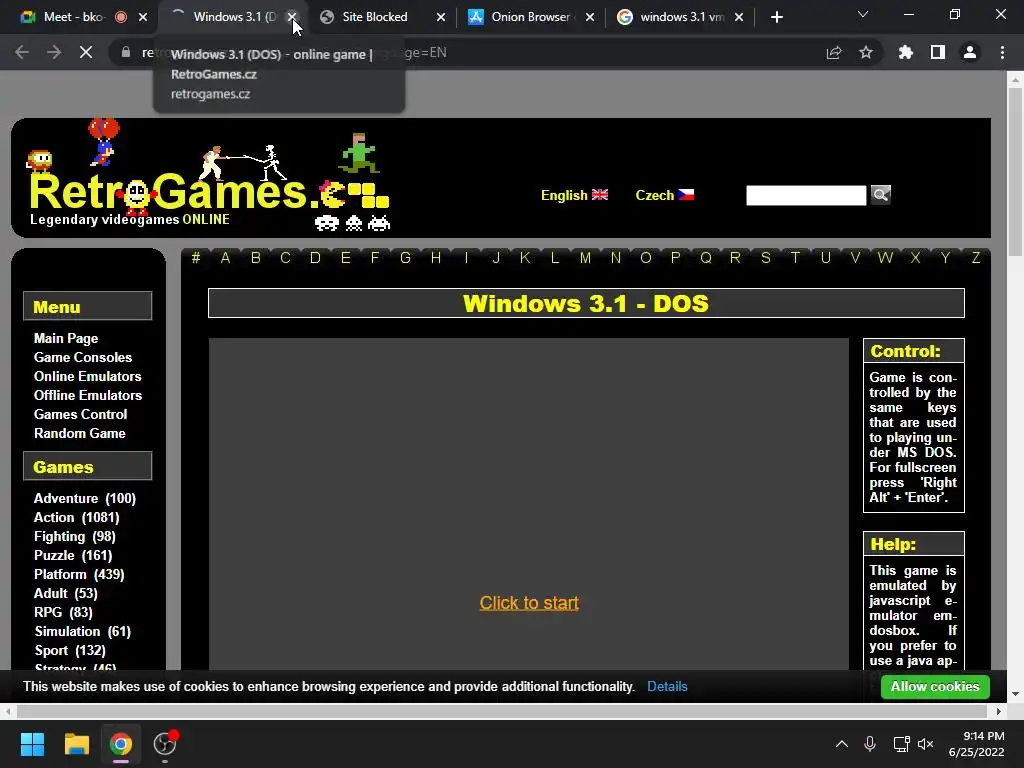Open Sport (132) games category

(70, 650)
